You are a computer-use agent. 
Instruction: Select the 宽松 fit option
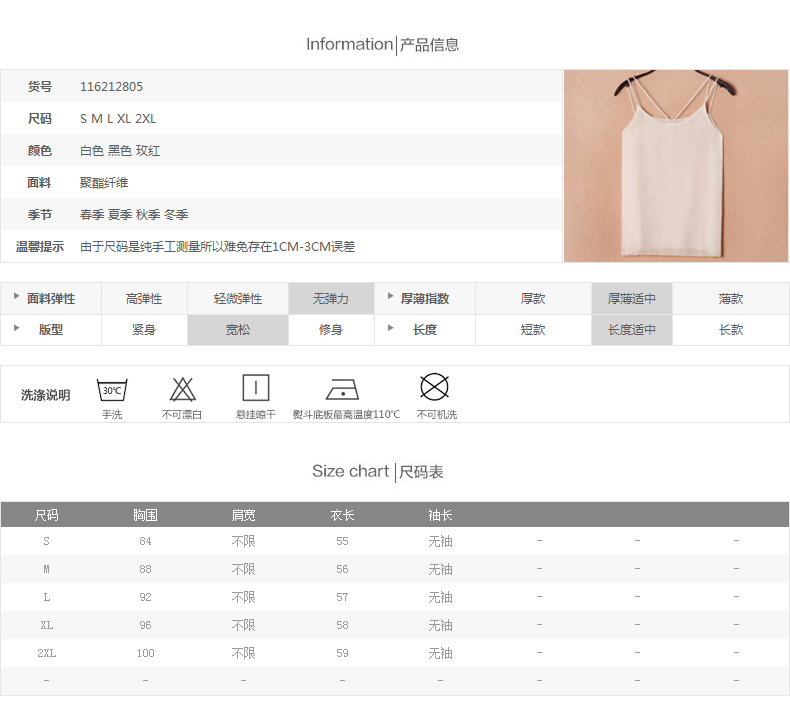tap(238, 330)
